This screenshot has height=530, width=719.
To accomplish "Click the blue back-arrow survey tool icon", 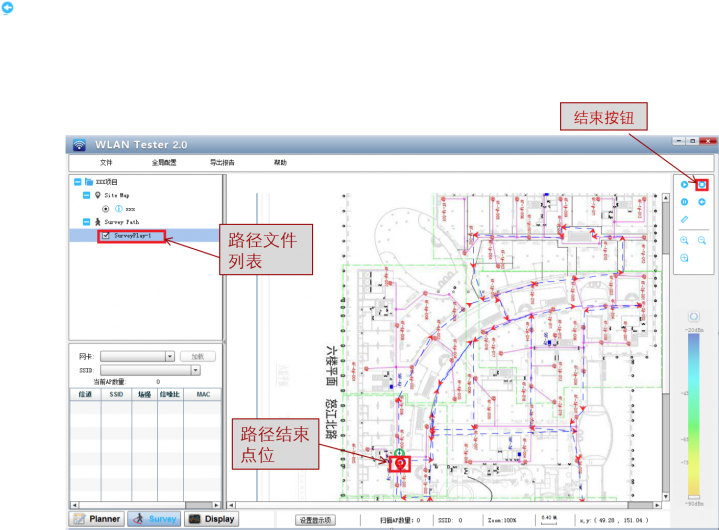I will coord(702,202).
